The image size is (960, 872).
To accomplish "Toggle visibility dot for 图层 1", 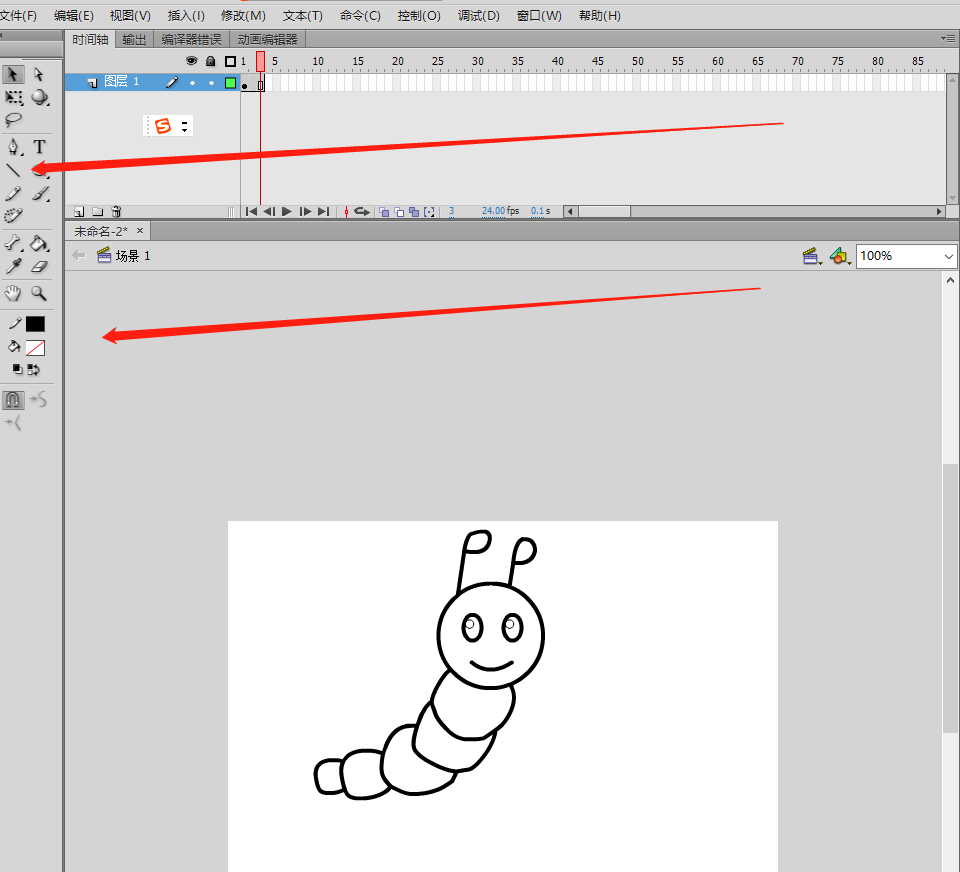I will [192, 83].
